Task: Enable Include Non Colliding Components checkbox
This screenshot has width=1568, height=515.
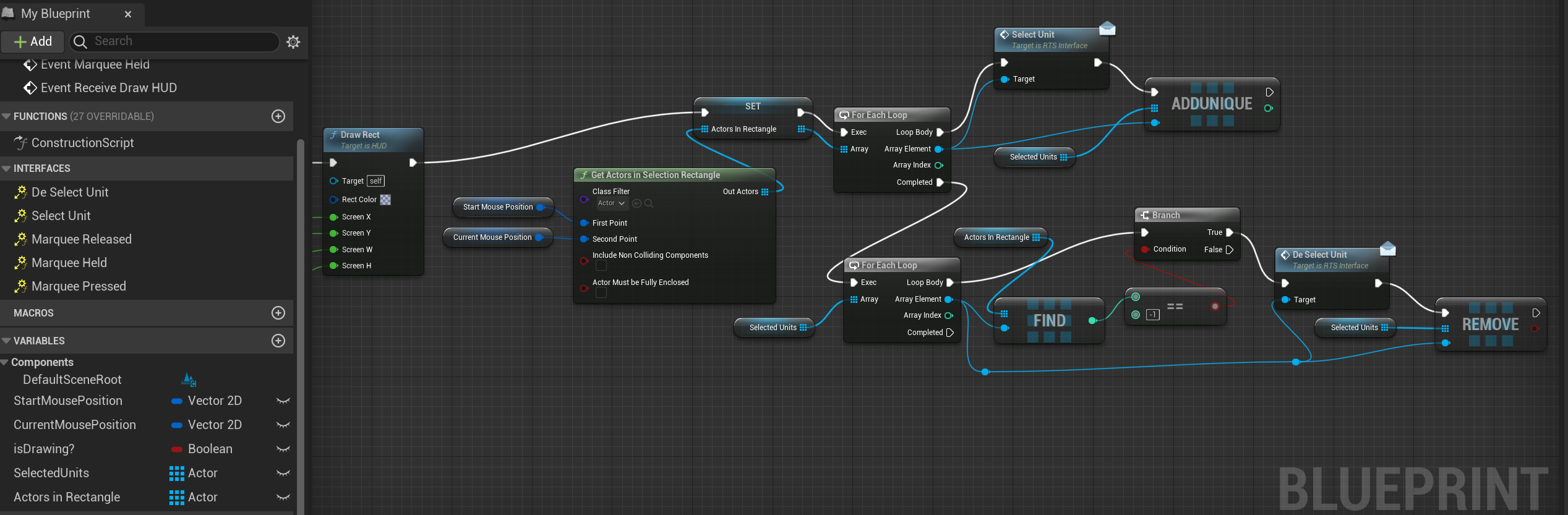Action: [601, 266]
